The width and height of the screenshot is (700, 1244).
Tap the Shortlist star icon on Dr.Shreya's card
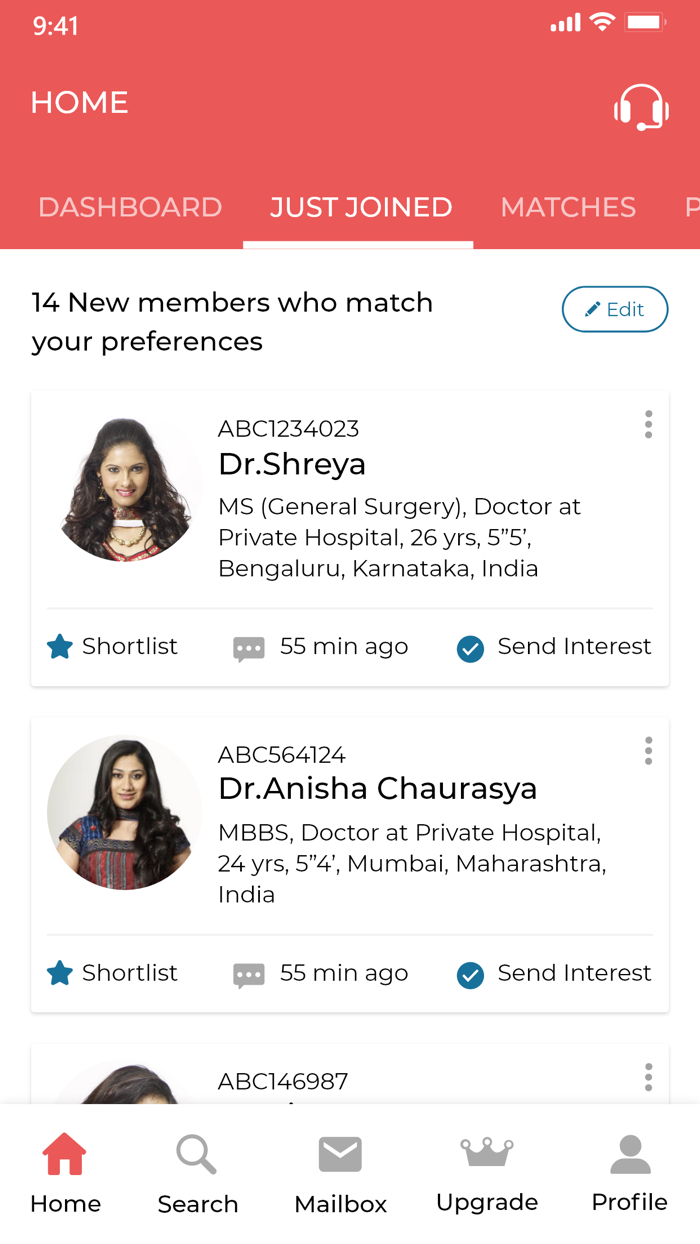tap(58, 647)
